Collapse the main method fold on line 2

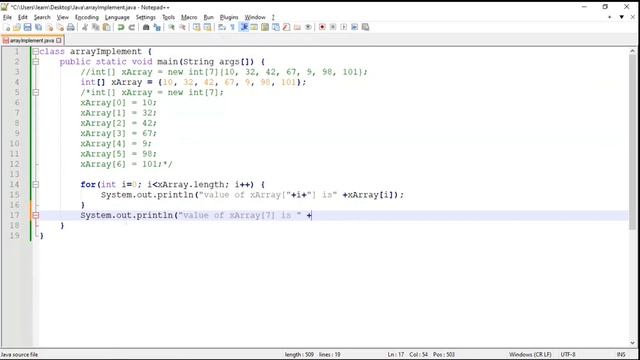tap(36, 62)
